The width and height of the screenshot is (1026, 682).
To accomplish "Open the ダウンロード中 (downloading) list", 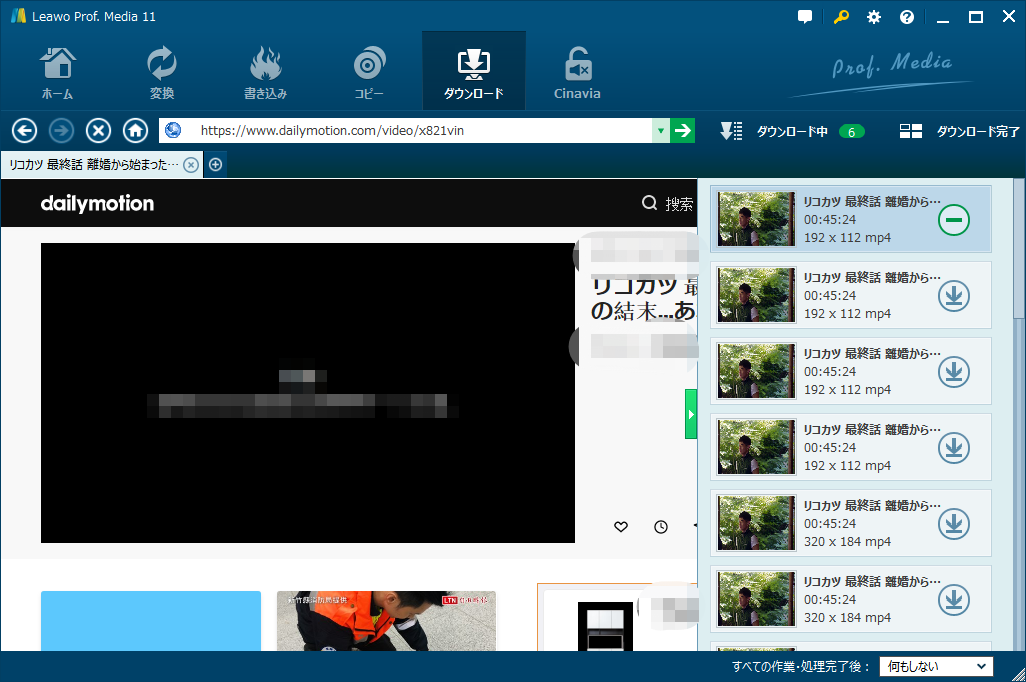I will click(x=792, y=132).
